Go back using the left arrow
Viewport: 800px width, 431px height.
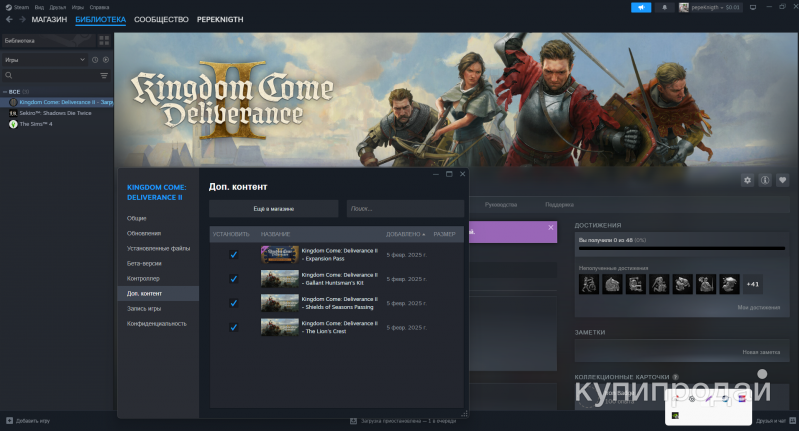(9, 19)
